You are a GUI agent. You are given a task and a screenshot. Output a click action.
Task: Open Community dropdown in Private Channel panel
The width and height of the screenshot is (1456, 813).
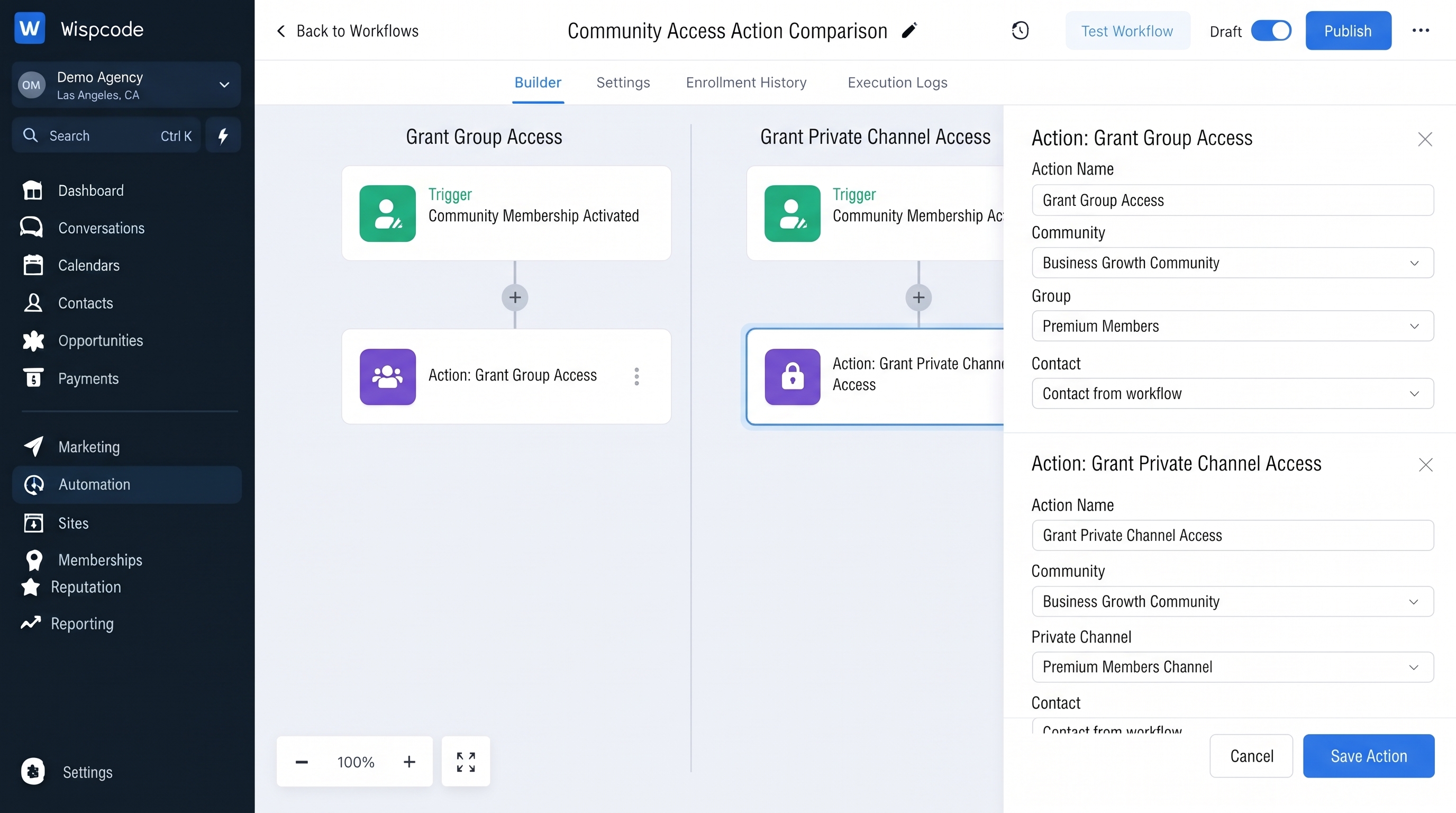point(1232,602)
